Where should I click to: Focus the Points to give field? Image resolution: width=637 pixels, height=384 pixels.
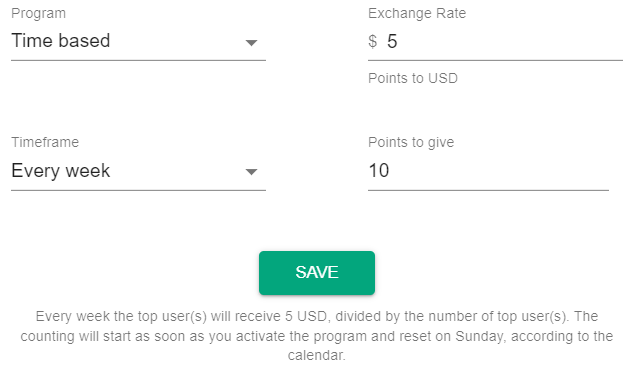(x=488, y=171)
